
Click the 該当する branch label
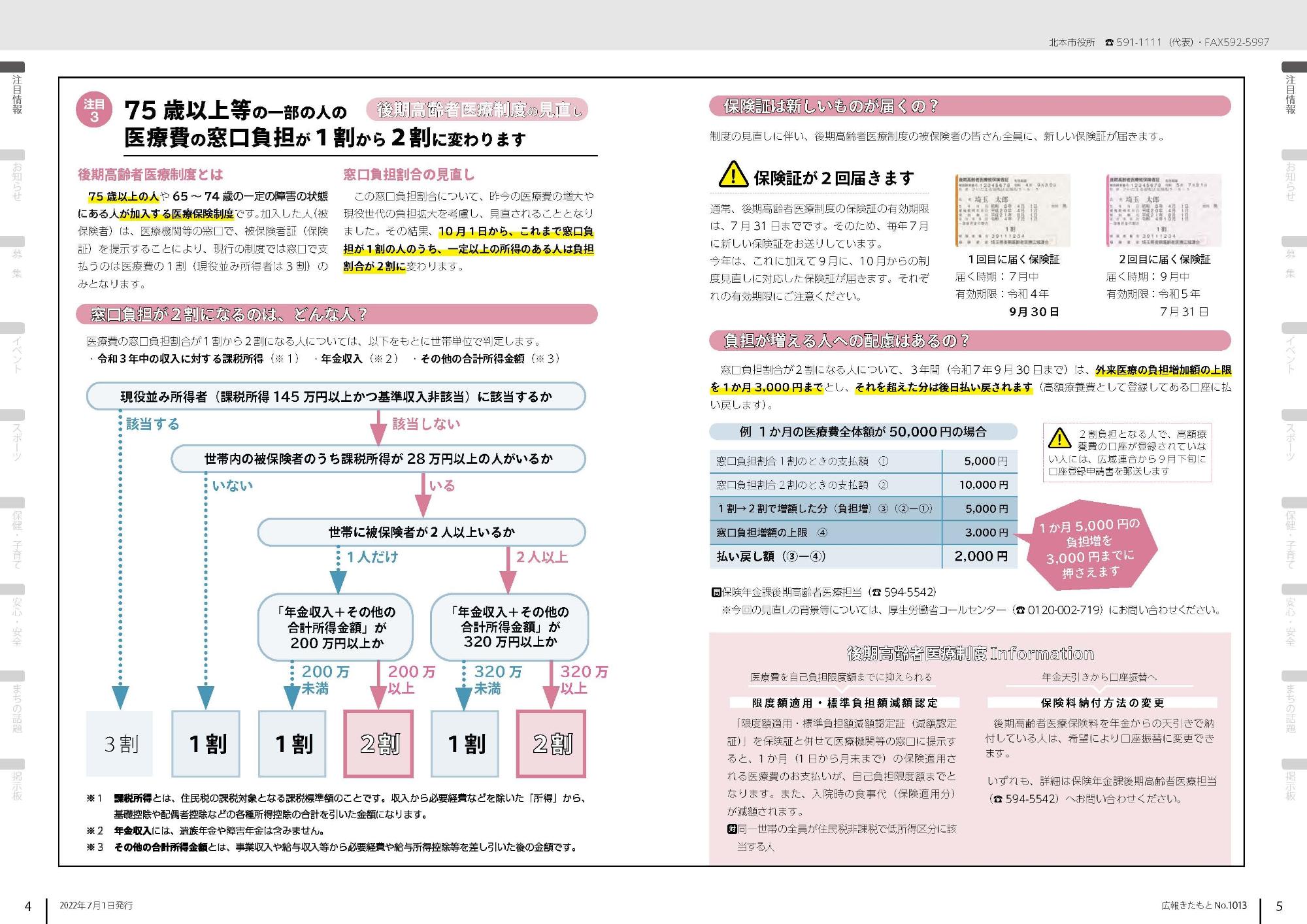152,424
